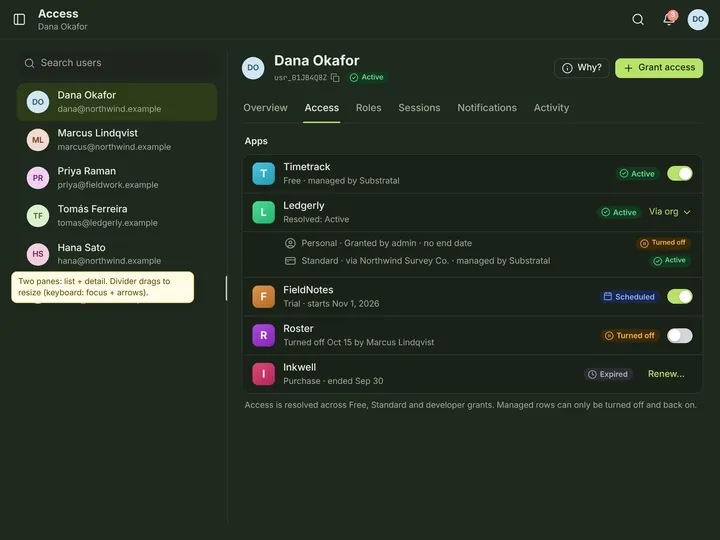Open the notifications bell

coord(669,19)
